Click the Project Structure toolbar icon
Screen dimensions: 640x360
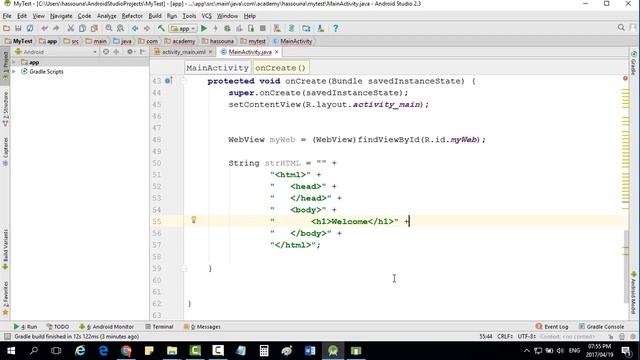(x=306, y=28)
